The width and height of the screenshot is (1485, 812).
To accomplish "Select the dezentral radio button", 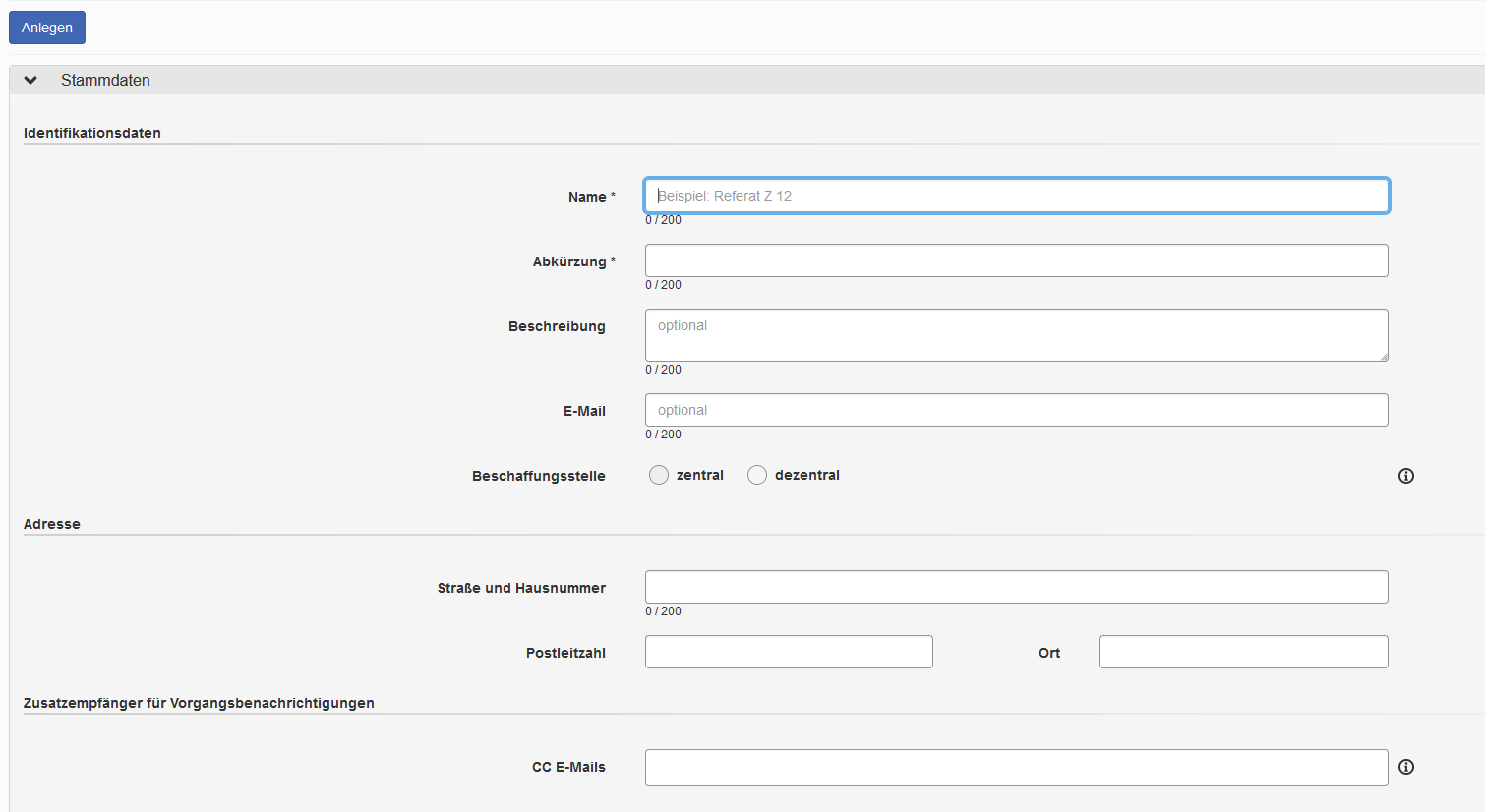I will (757, 476).
